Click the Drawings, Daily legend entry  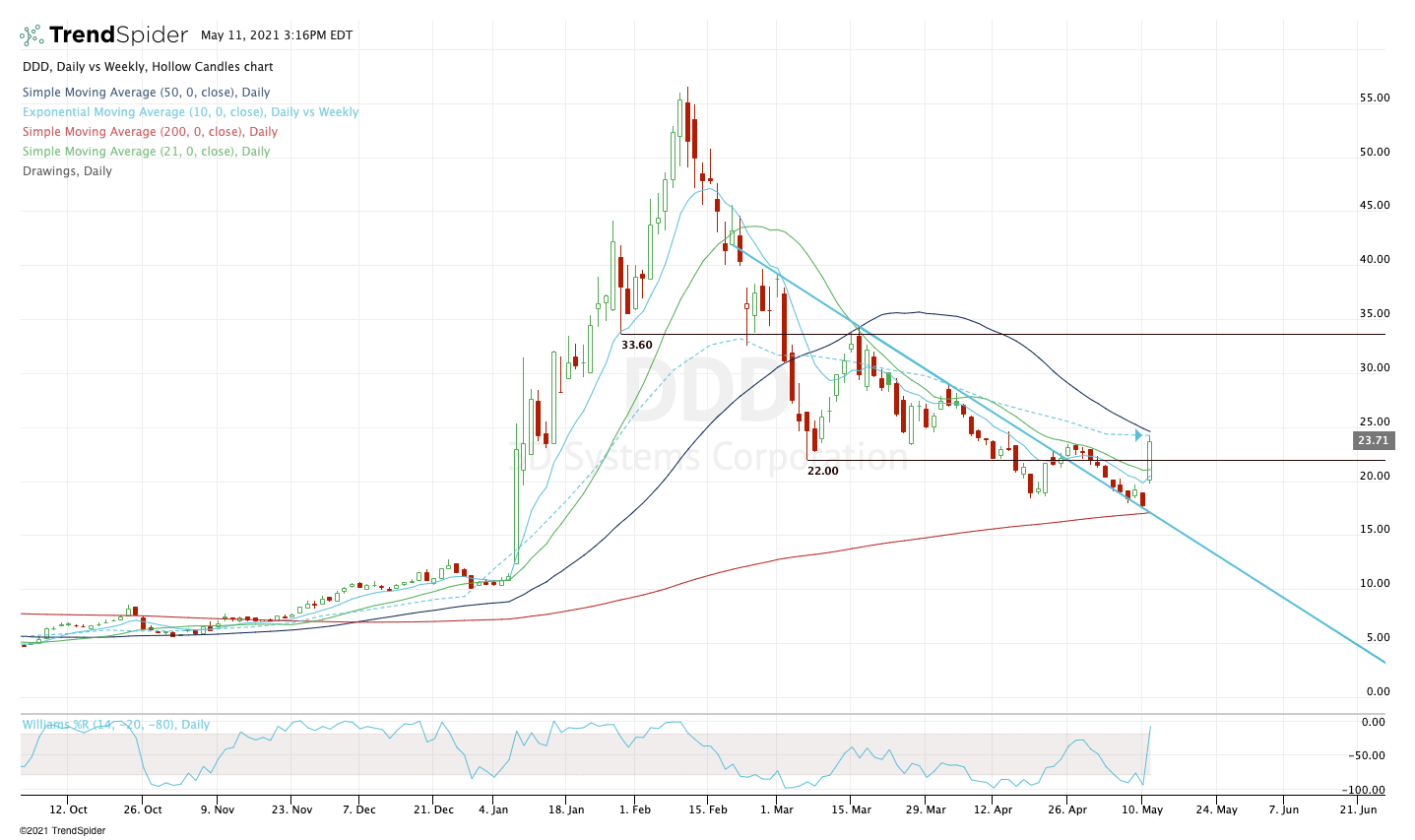click(67, 171)
